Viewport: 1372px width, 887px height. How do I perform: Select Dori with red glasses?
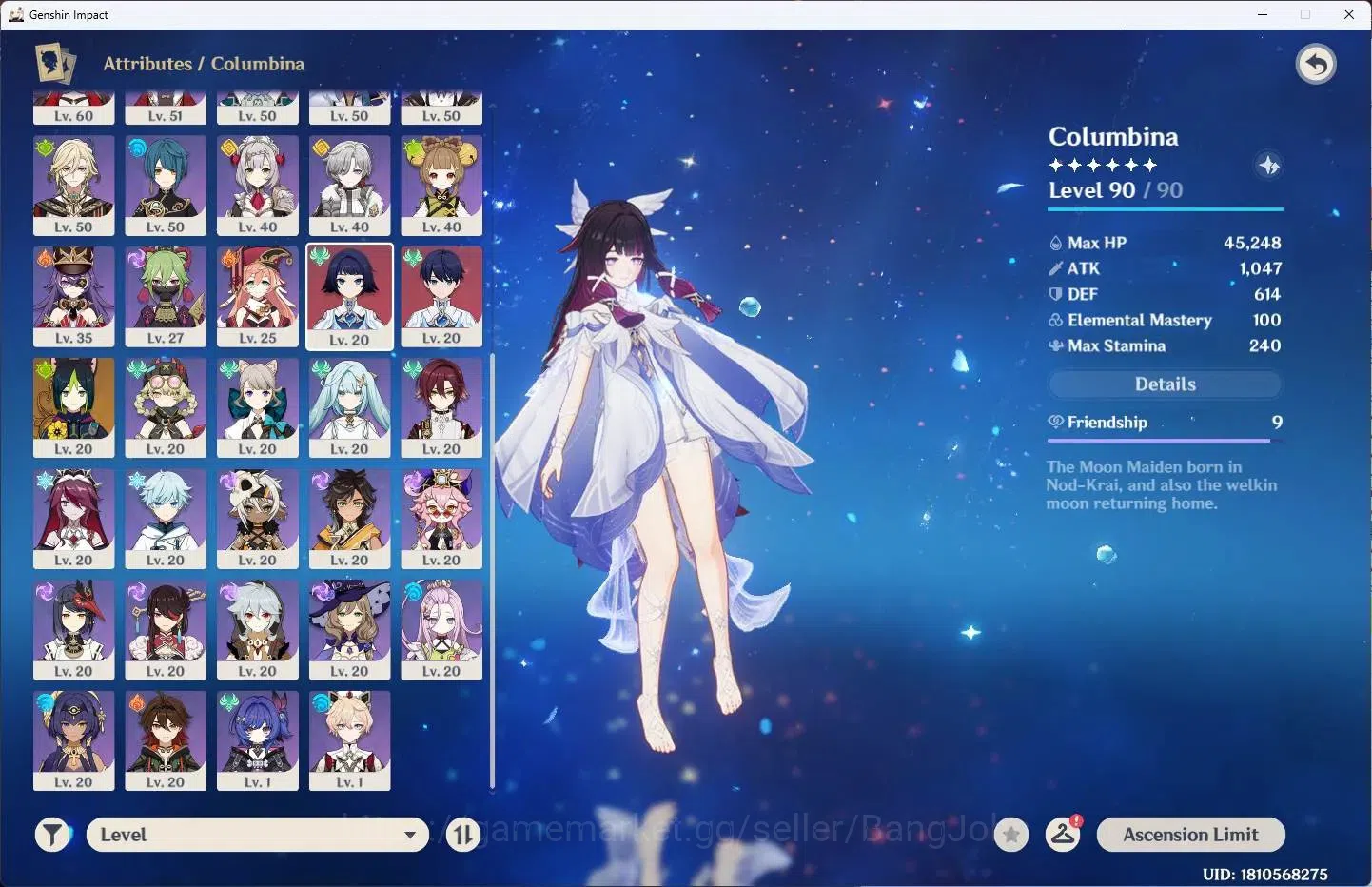(441, 520)
